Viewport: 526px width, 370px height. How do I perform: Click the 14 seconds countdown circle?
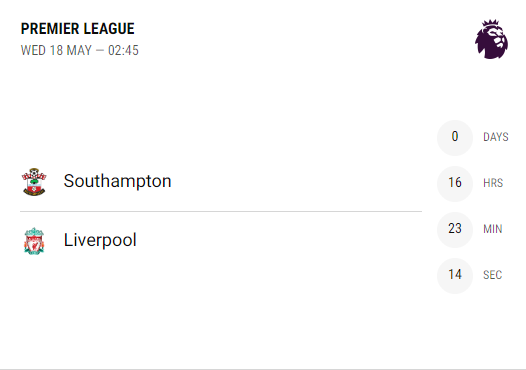455,275
